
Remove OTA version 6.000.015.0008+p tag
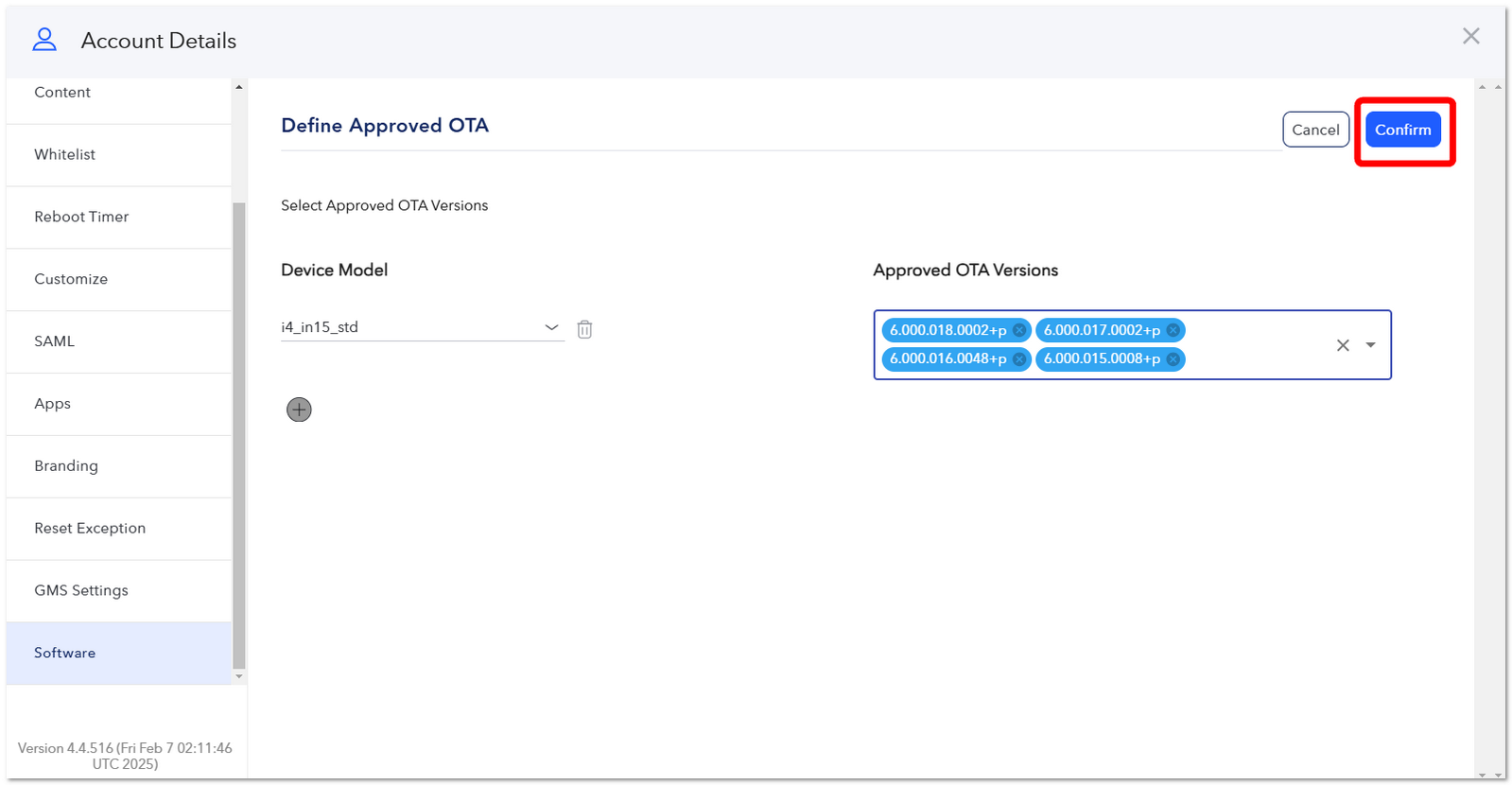(1173, 359)
